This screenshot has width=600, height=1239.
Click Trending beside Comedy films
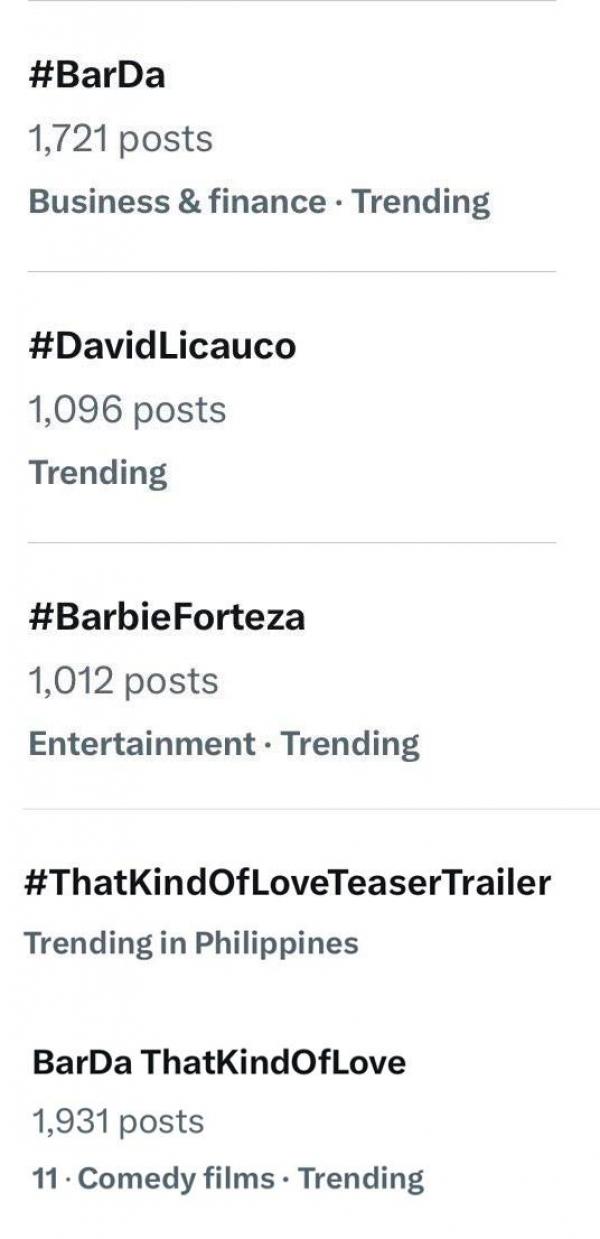[361, 1179]
